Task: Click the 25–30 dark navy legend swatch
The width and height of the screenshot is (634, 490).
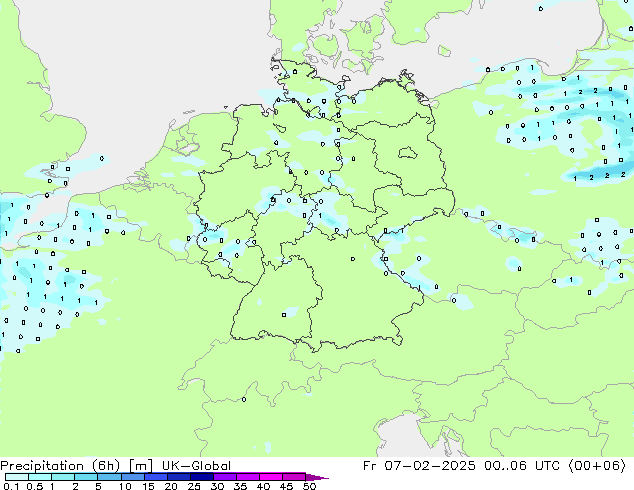Action: tap(202, 477)
